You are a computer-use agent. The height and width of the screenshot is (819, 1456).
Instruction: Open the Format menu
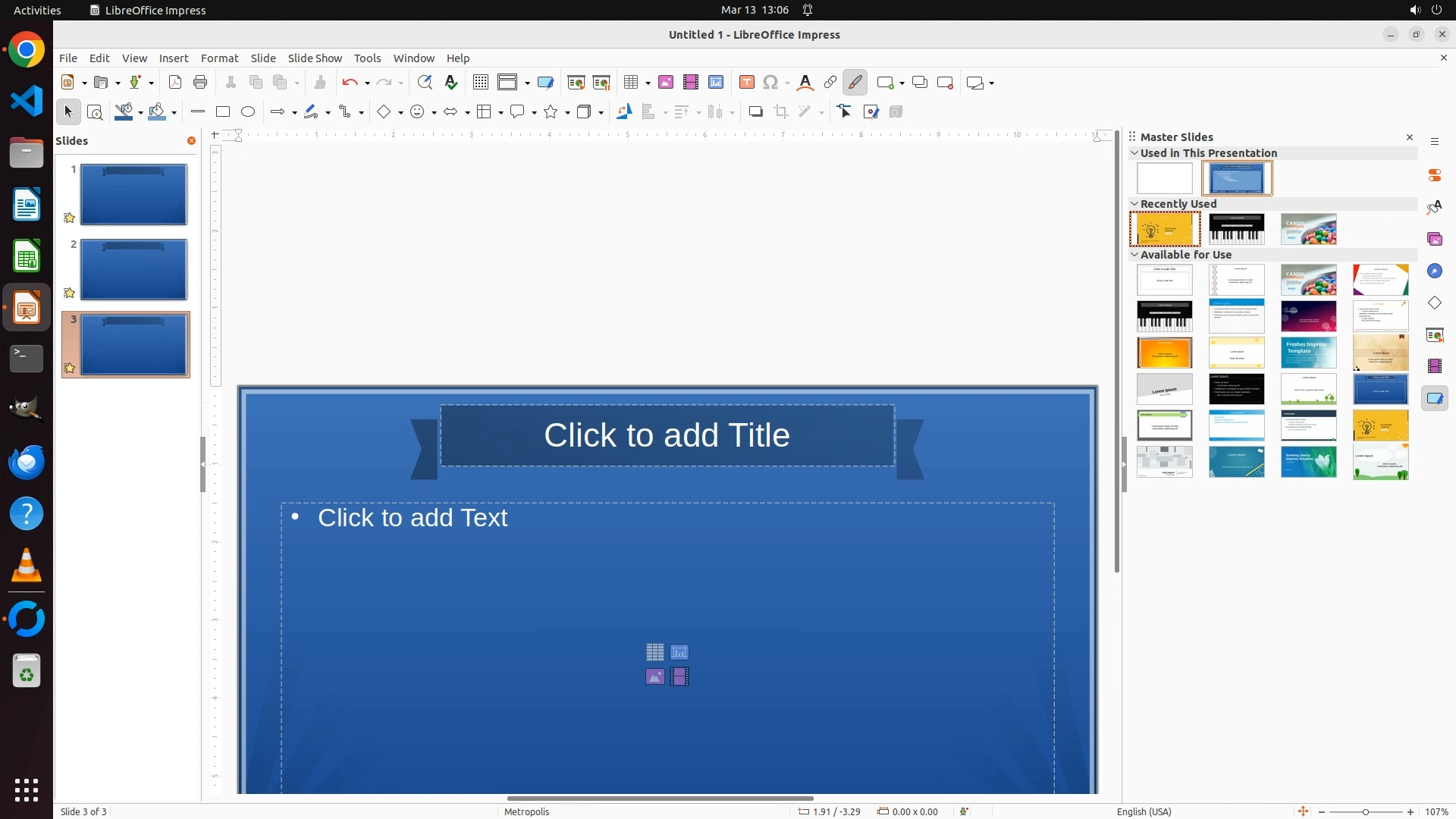(x=219, y=58)
